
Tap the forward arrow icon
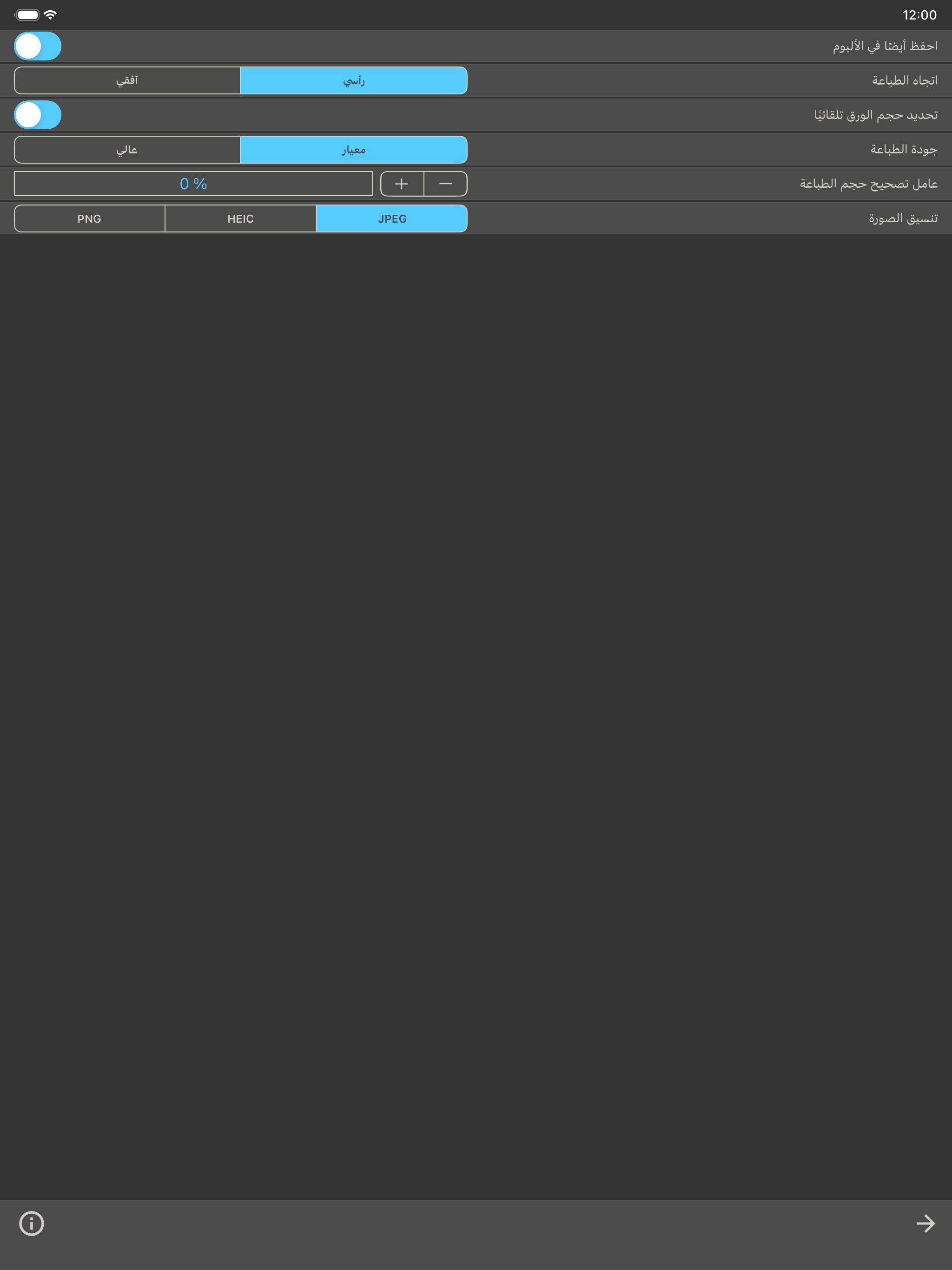tap(925, 1223)
